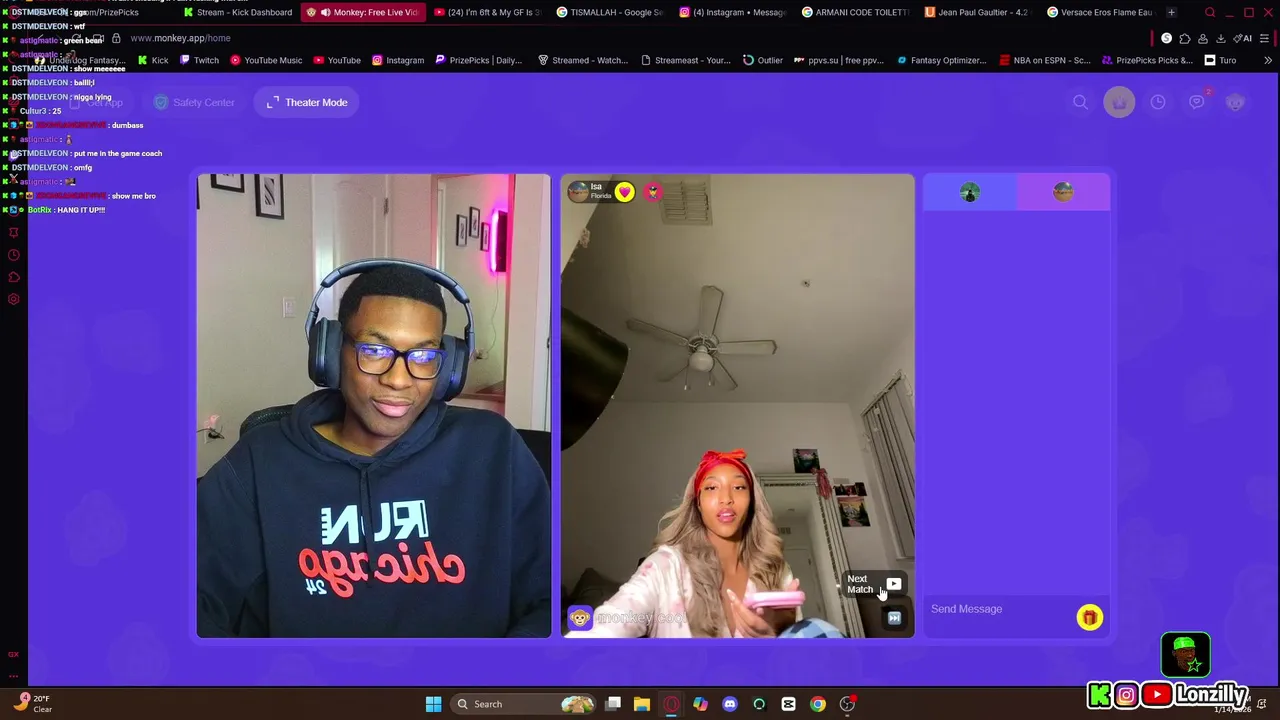Viewport: 1280px width, 720px height.
Task: Click the Windows taskbar Search box
Action: (x=522, y=704)
